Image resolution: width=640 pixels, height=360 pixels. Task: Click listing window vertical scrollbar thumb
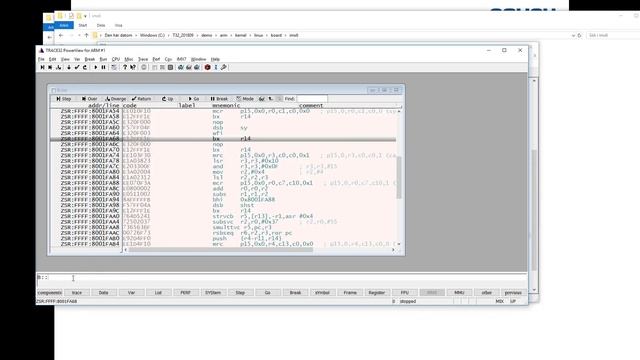399,178
